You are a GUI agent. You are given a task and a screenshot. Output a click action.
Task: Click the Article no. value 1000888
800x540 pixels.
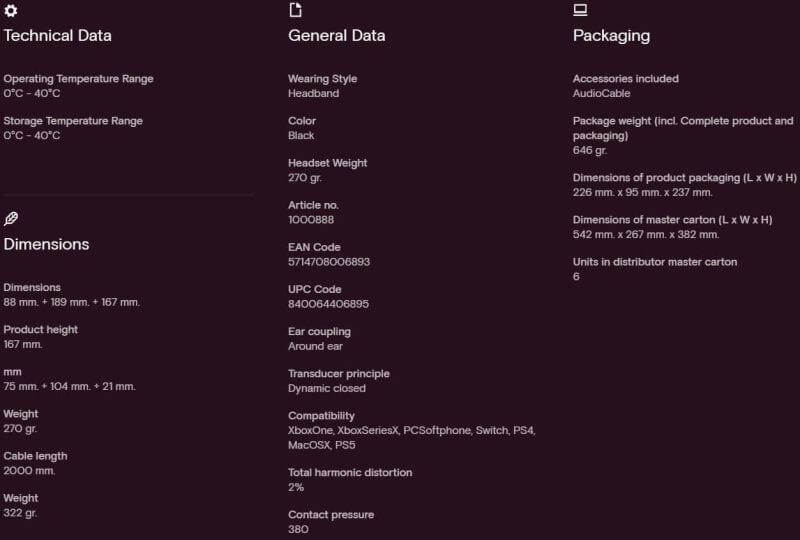click(311, 220)
